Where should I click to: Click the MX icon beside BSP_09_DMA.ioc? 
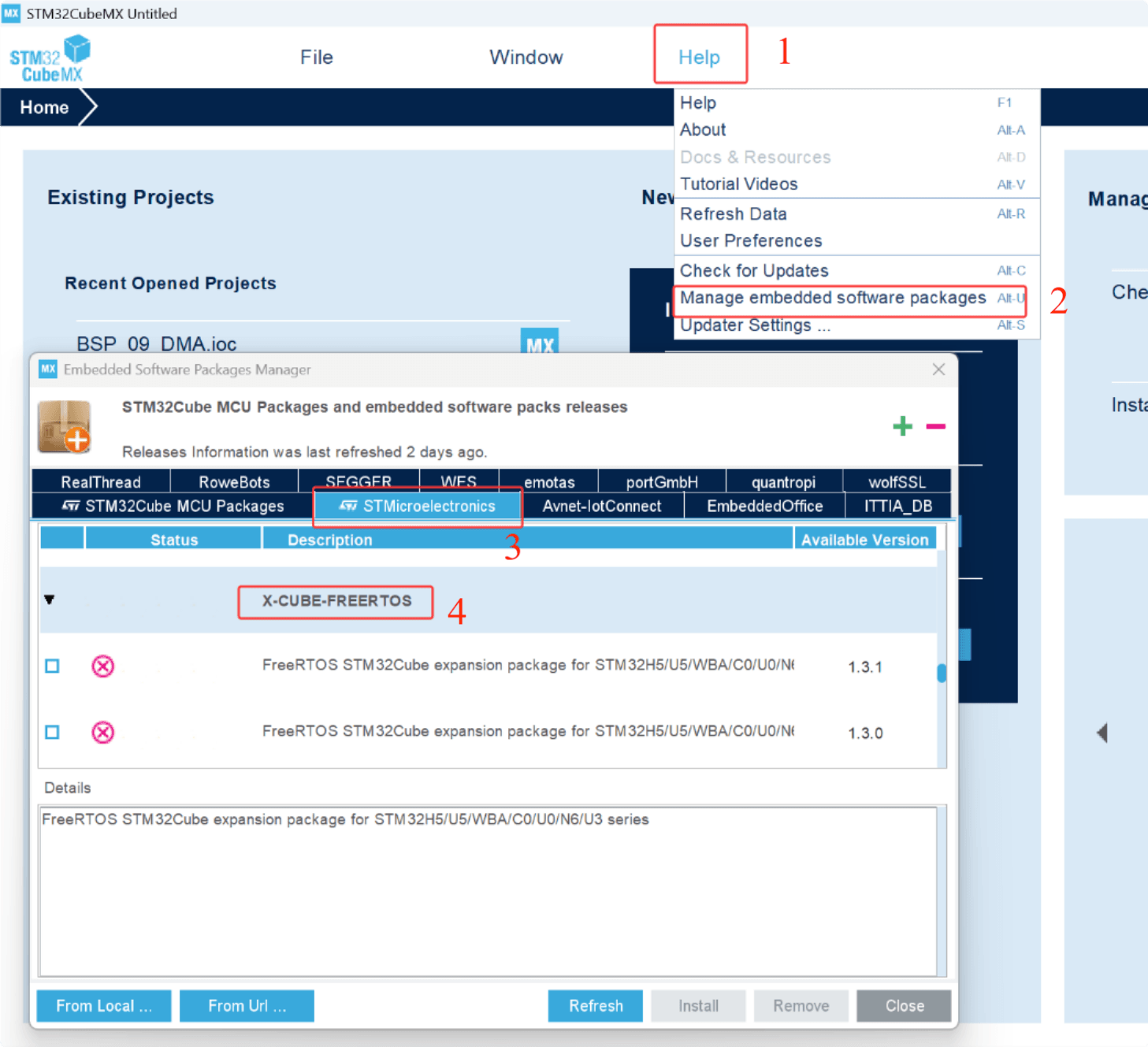coord(540,341)
